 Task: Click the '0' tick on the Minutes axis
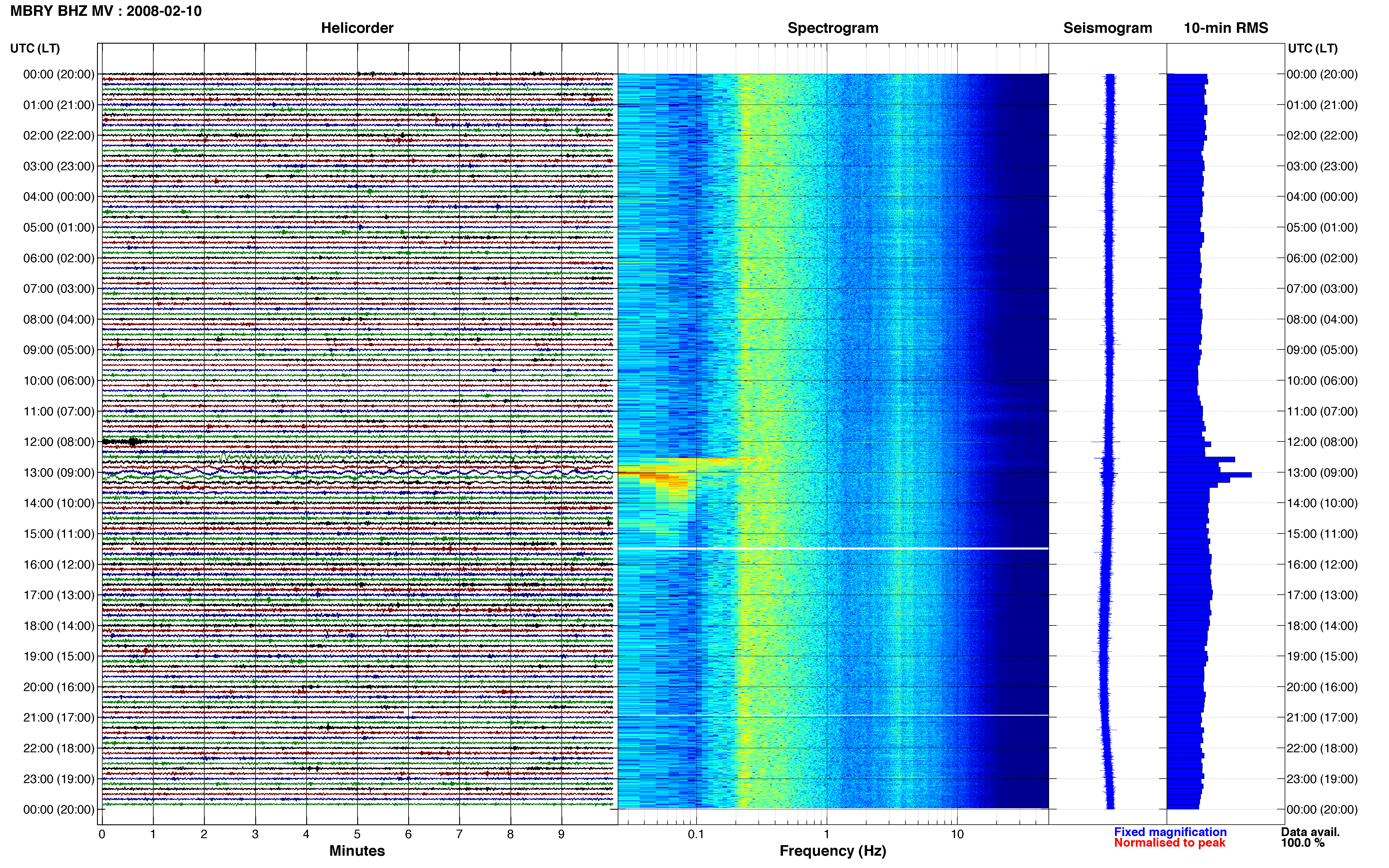(102, 835)
